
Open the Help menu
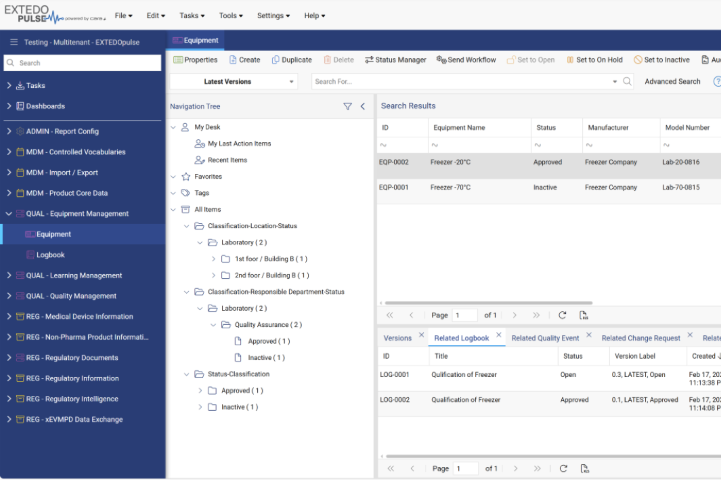(x=315, y=15)
